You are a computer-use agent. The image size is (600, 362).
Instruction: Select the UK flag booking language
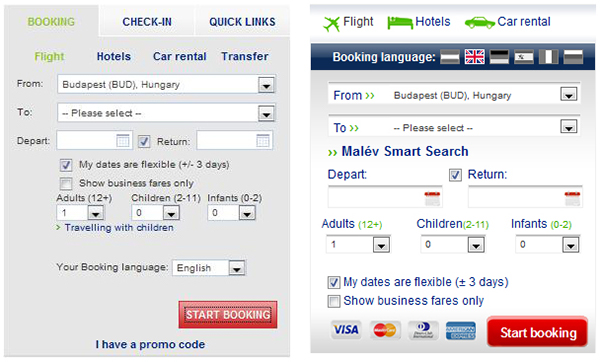(474, 57)
